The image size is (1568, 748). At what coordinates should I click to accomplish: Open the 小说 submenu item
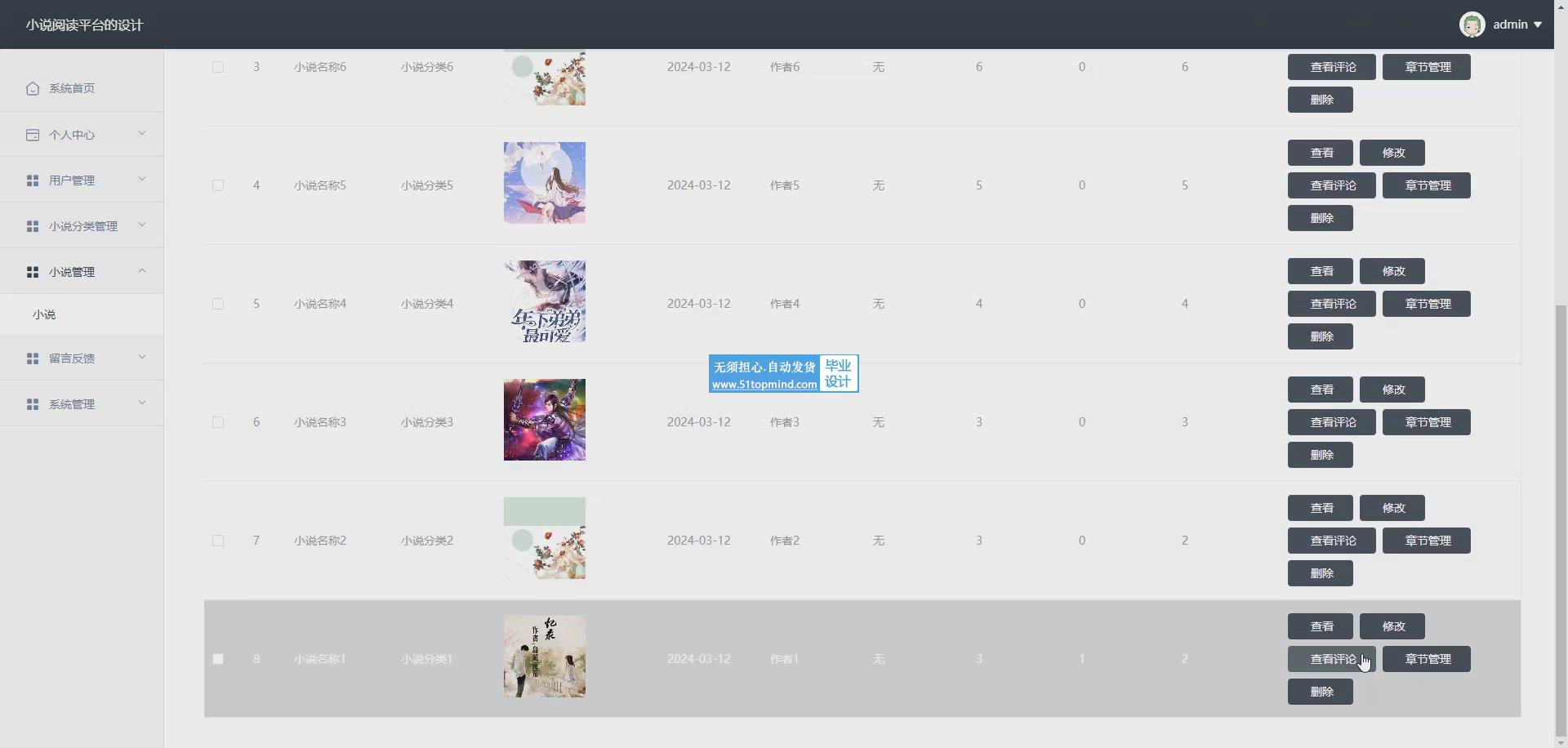[45, 314]
